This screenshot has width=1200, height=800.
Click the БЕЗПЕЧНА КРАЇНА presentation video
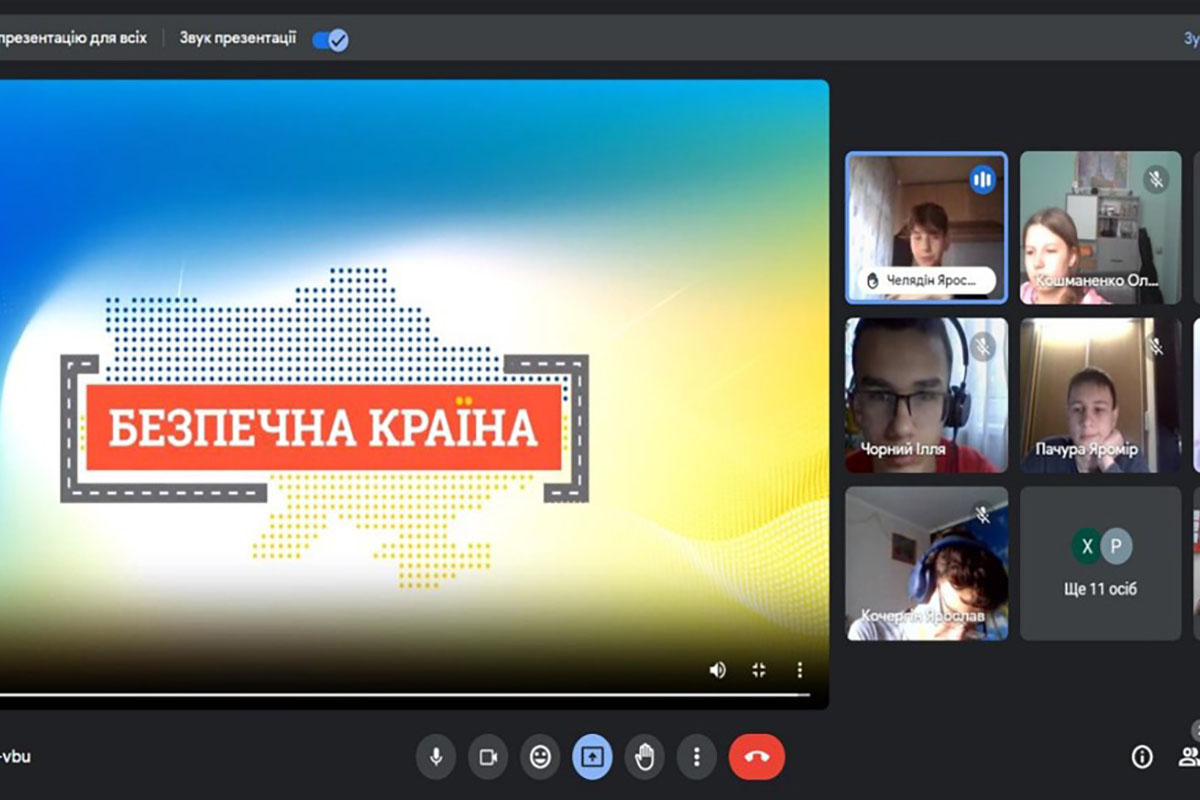tap(414, 395)
